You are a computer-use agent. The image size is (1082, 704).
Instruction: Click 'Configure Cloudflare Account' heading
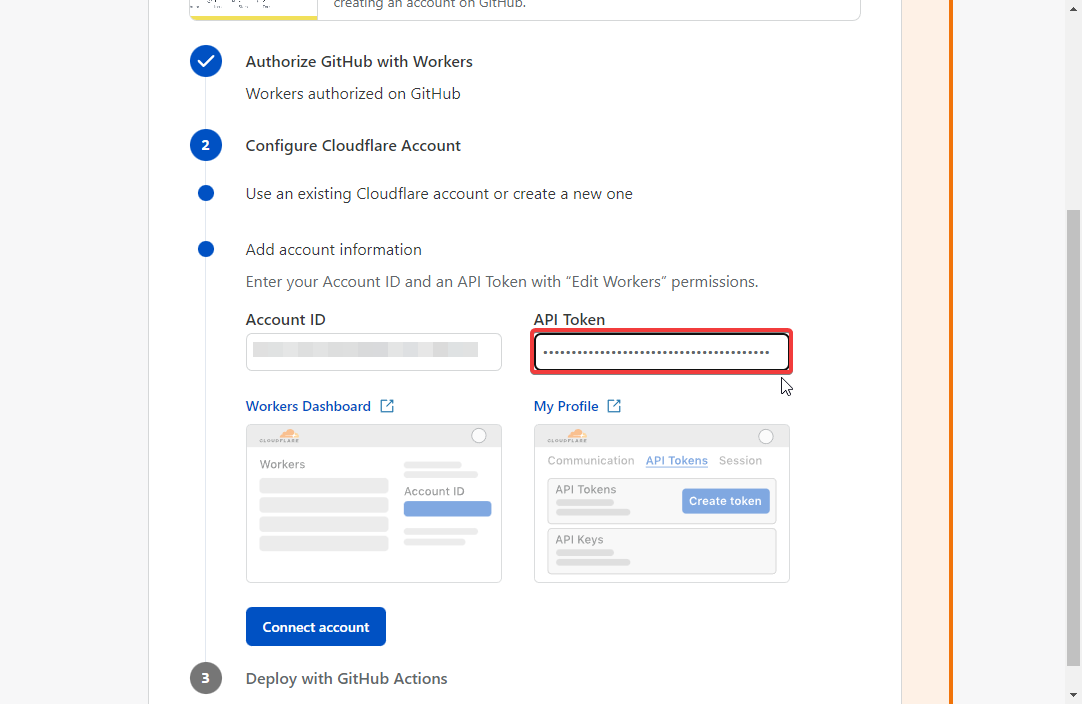tap(353, 146)
